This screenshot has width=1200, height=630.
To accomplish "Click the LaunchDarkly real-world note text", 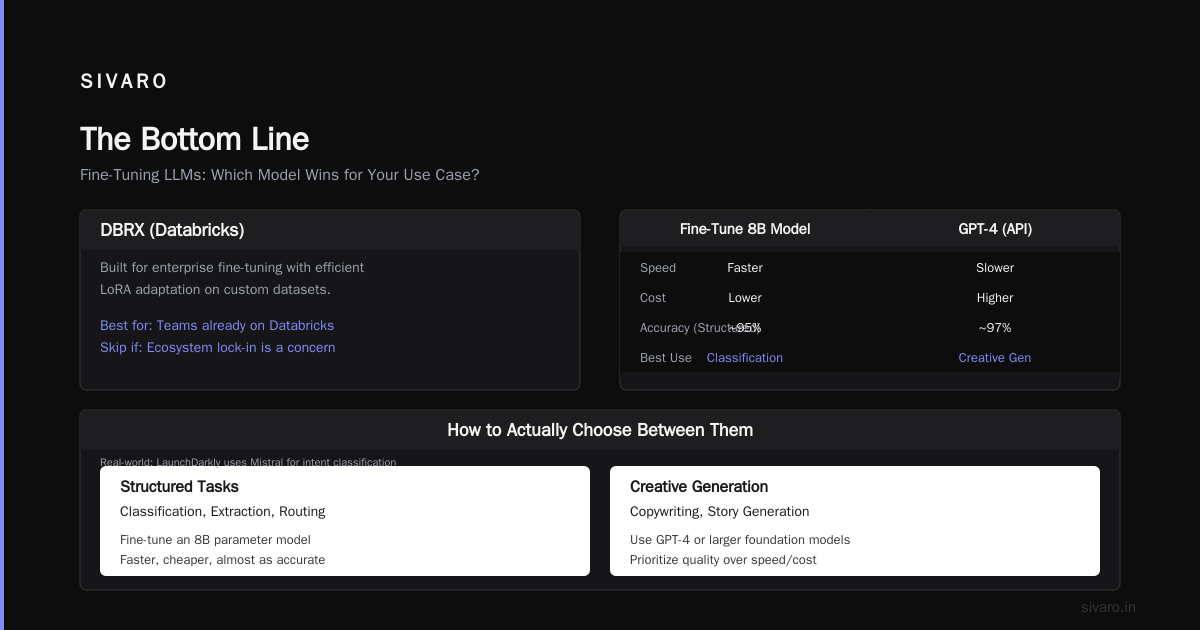I will tap(248, 462).
